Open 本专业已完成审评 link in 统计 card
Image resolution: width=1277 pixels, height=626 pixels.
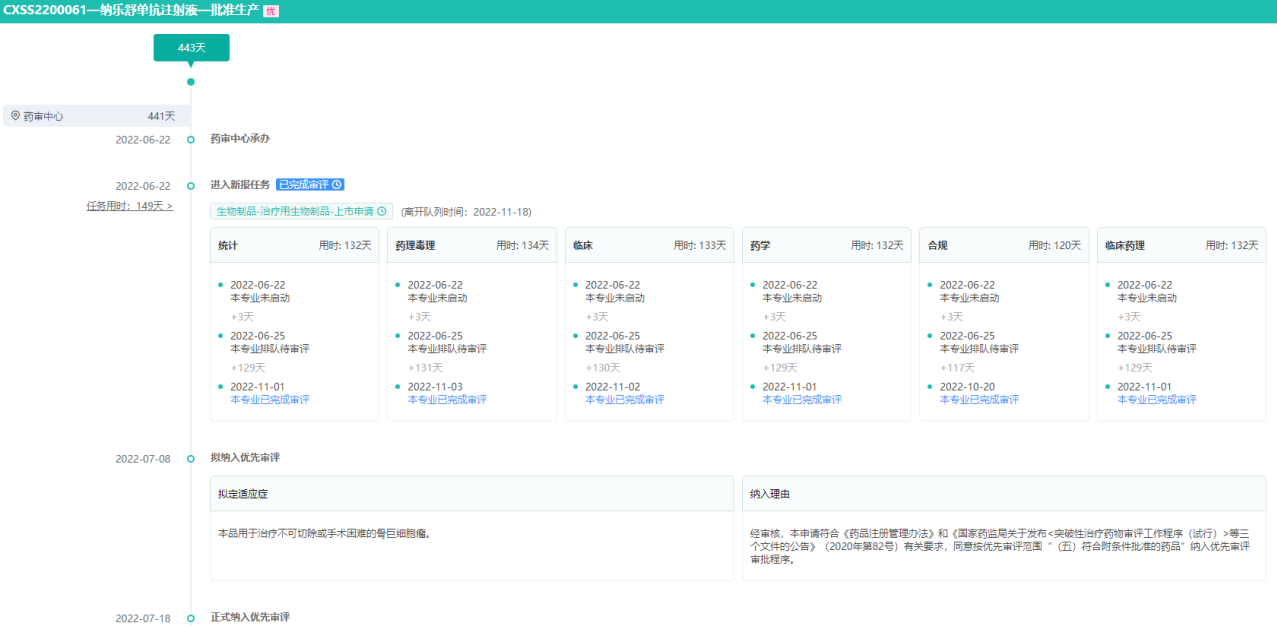pos(270,400)
